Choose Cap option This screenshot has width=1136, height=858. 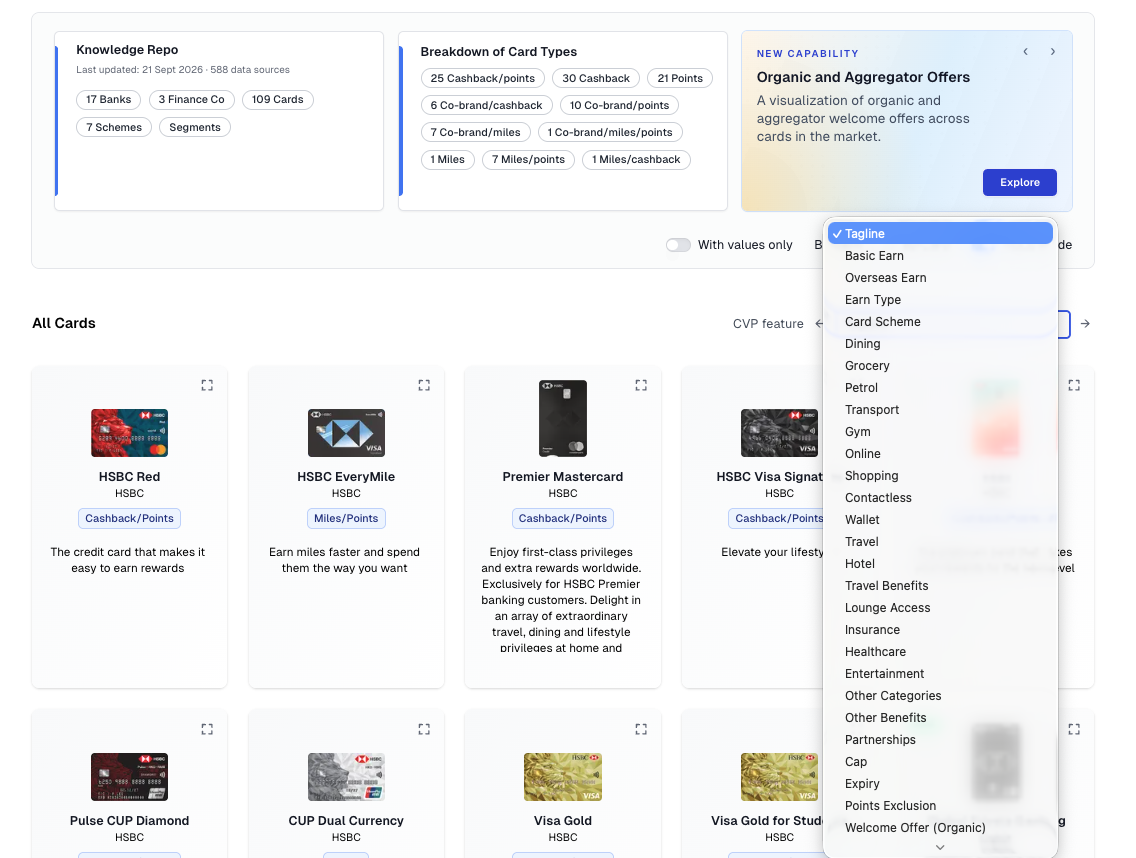coord(940,762)
